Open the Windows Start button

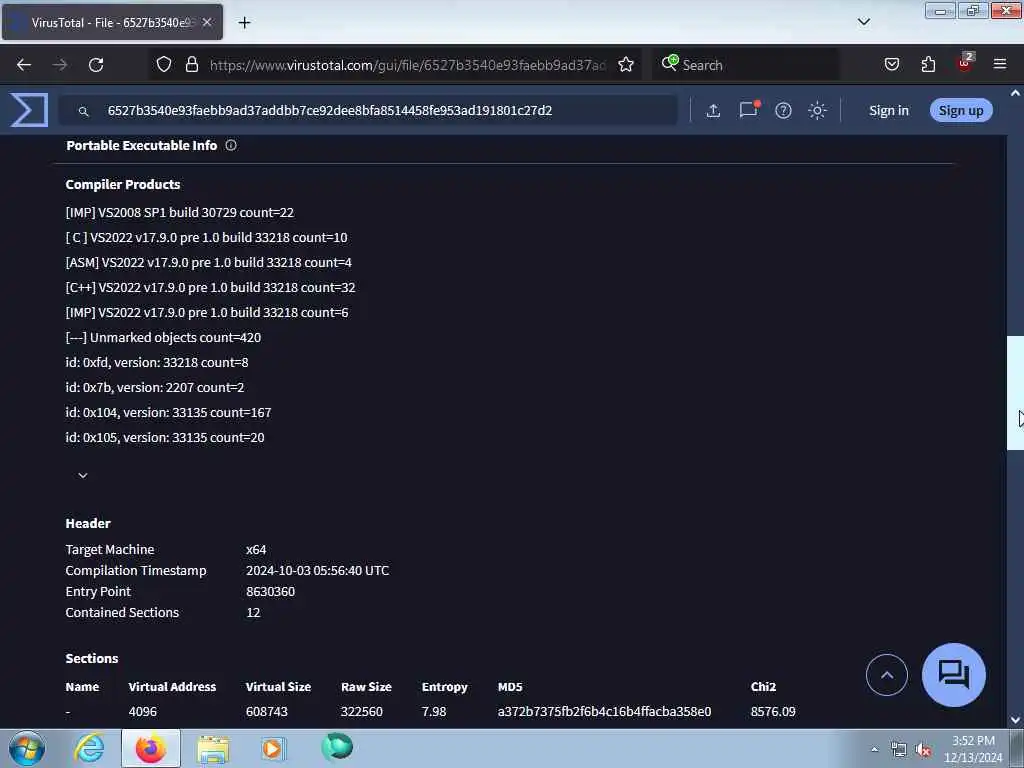(27, 748)
